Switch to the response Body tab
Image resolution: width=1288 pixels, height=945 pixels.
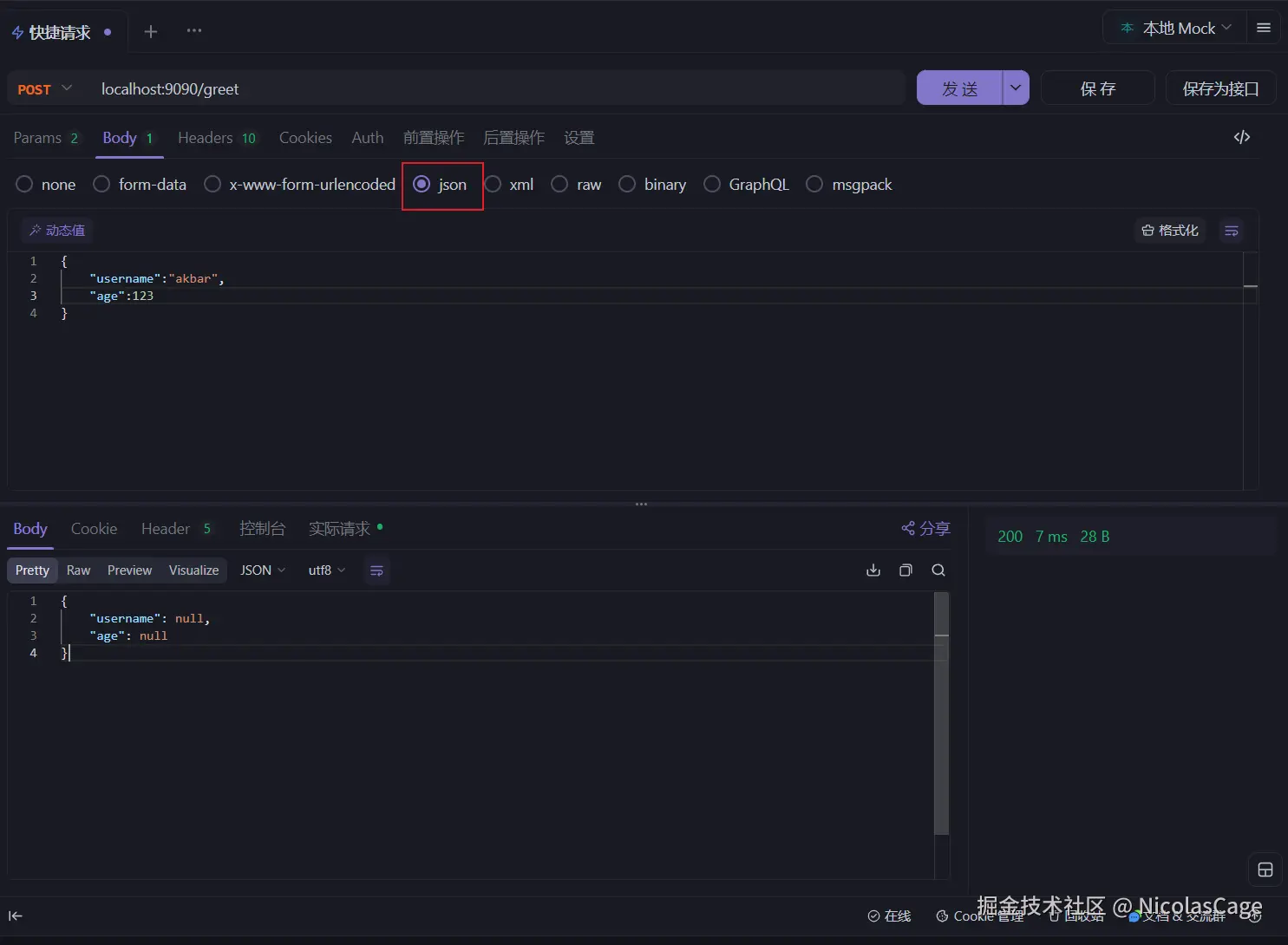pyautogui.click(x=30, y=529)
